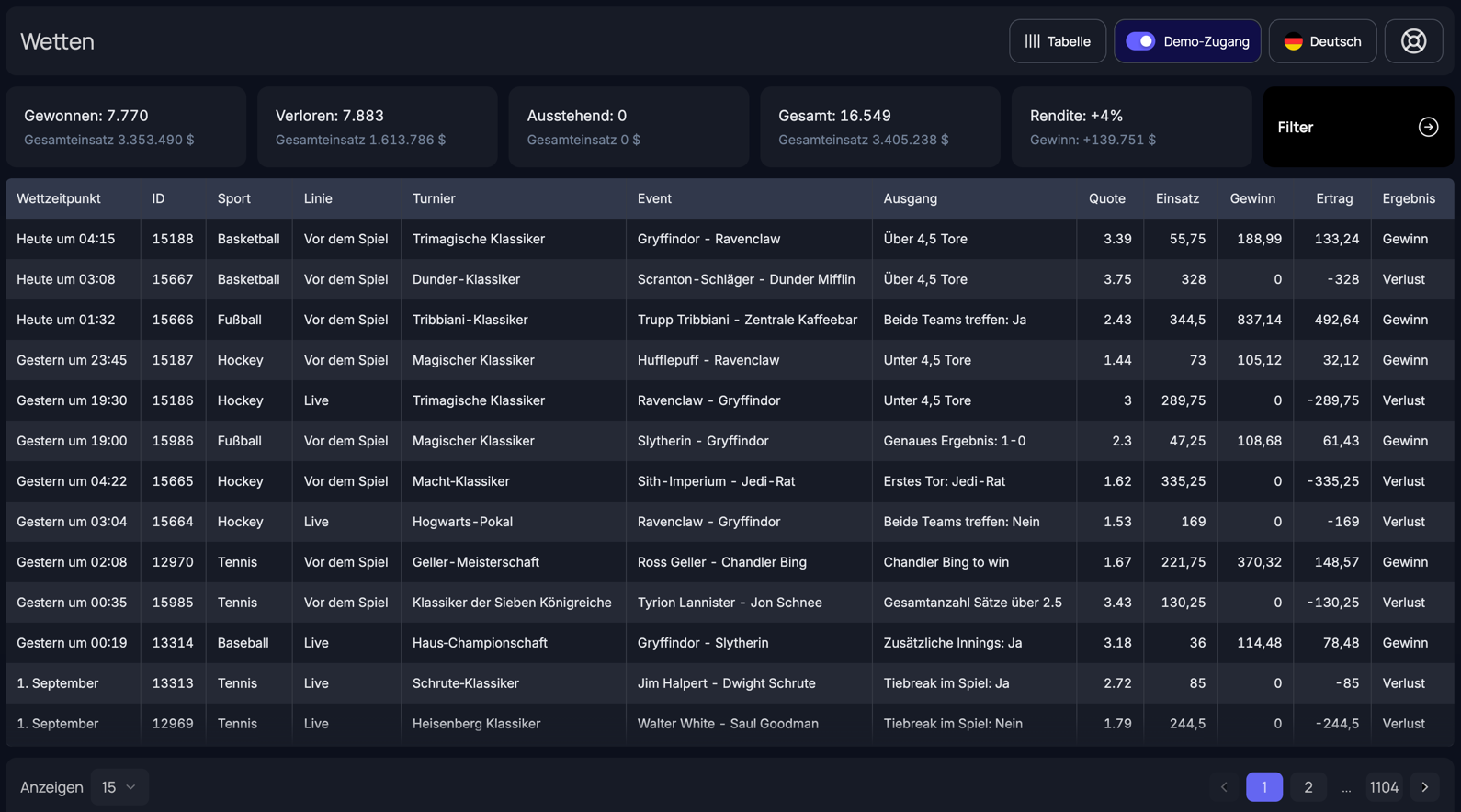
Task: Click the German flag icon
Action: coord(1293,41)
